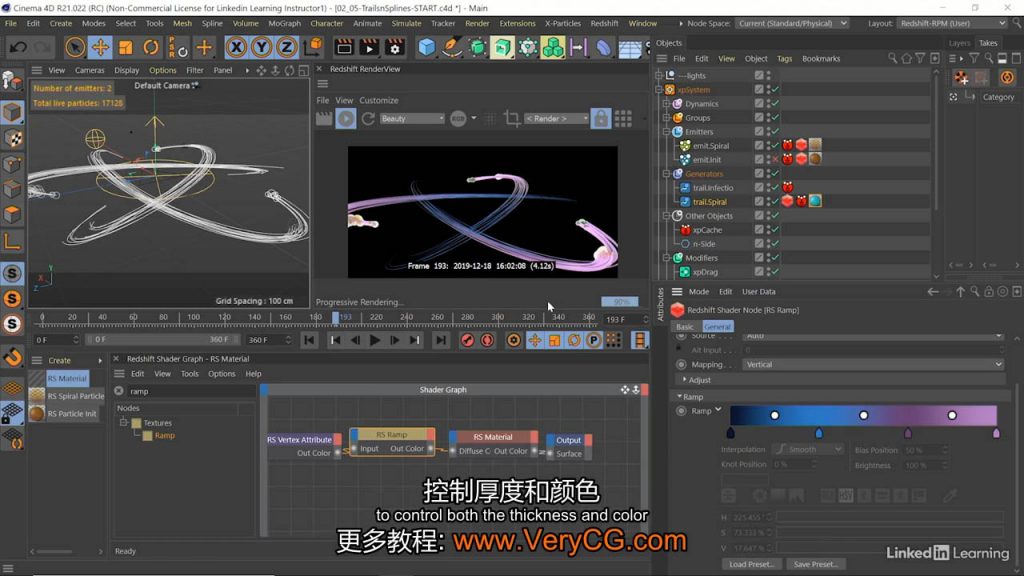Open the MoGraph menu

tap(285, 23)
